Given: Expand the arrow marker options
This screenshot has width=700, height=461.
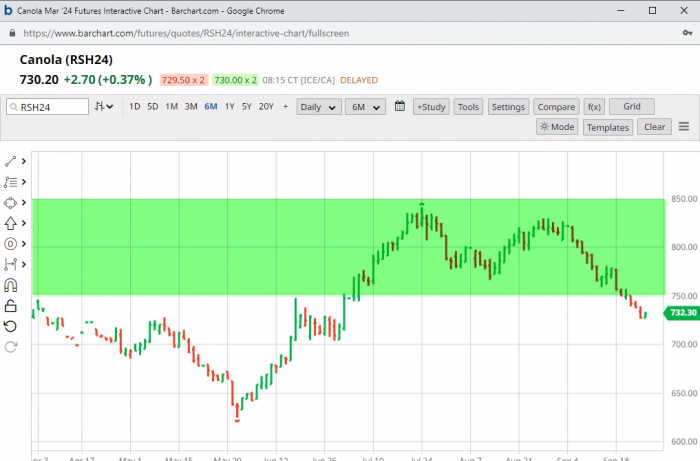Looking at the screenshot, I should click(x=24, y=223).
